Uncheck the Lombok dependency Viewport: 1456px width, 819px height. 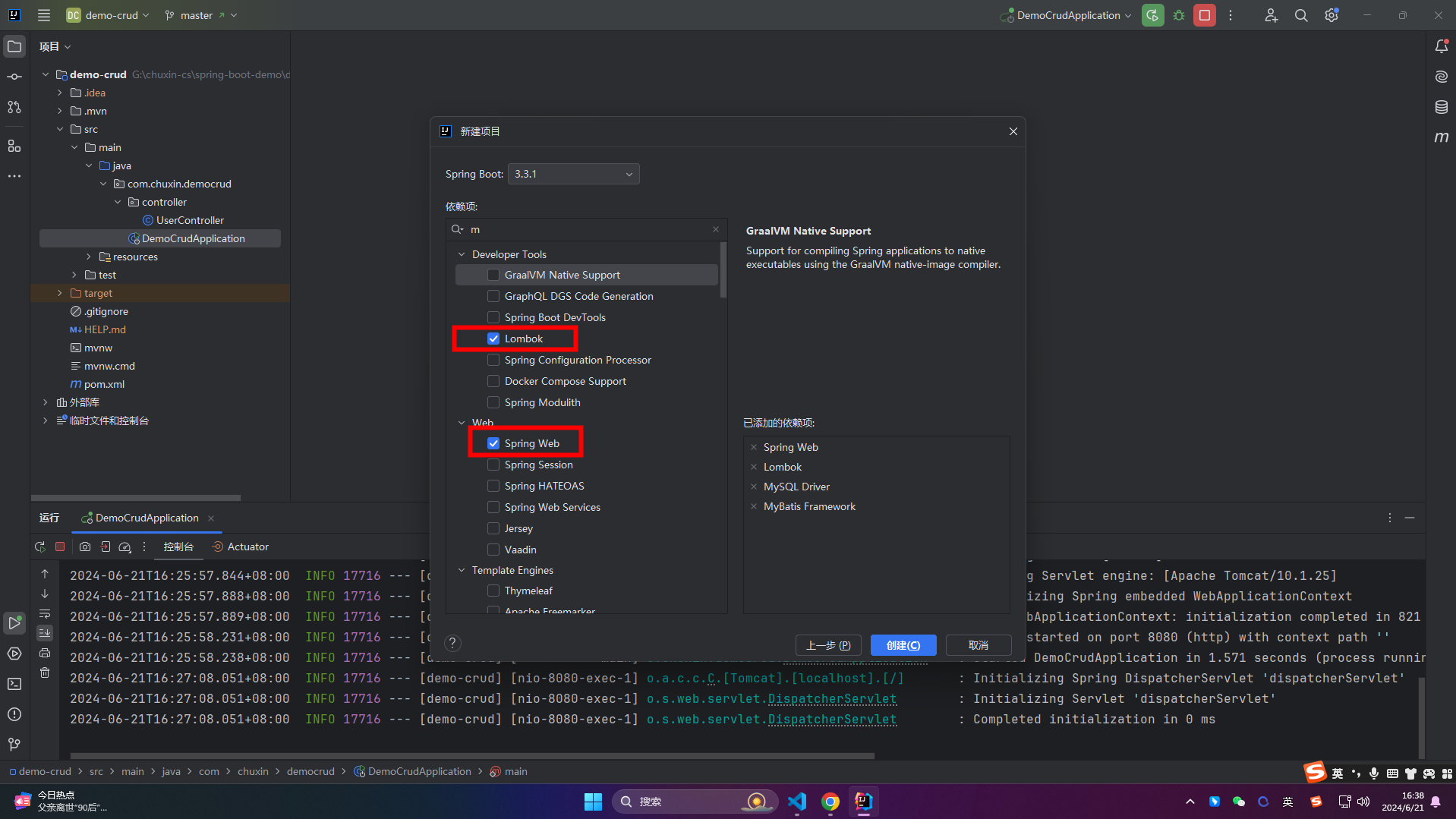click(493, 339)
